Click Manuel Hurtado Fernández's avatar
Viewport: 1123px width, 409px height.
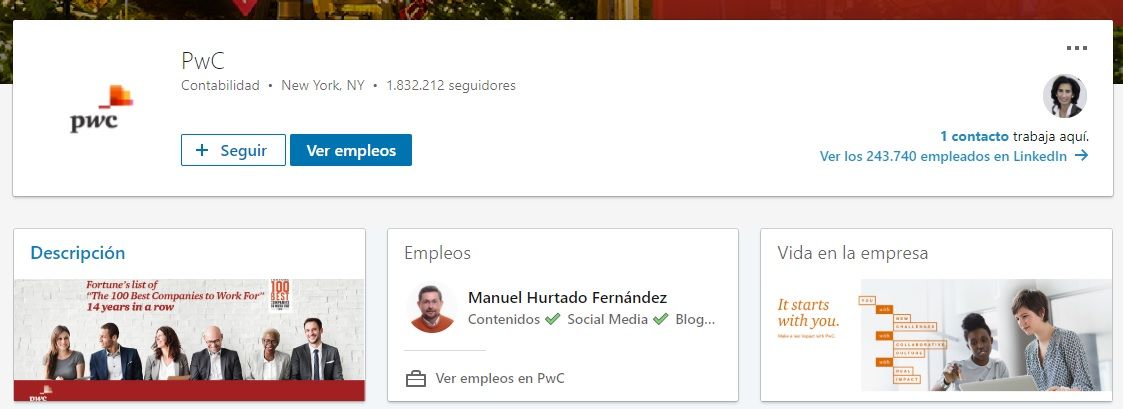click(433, 308)
